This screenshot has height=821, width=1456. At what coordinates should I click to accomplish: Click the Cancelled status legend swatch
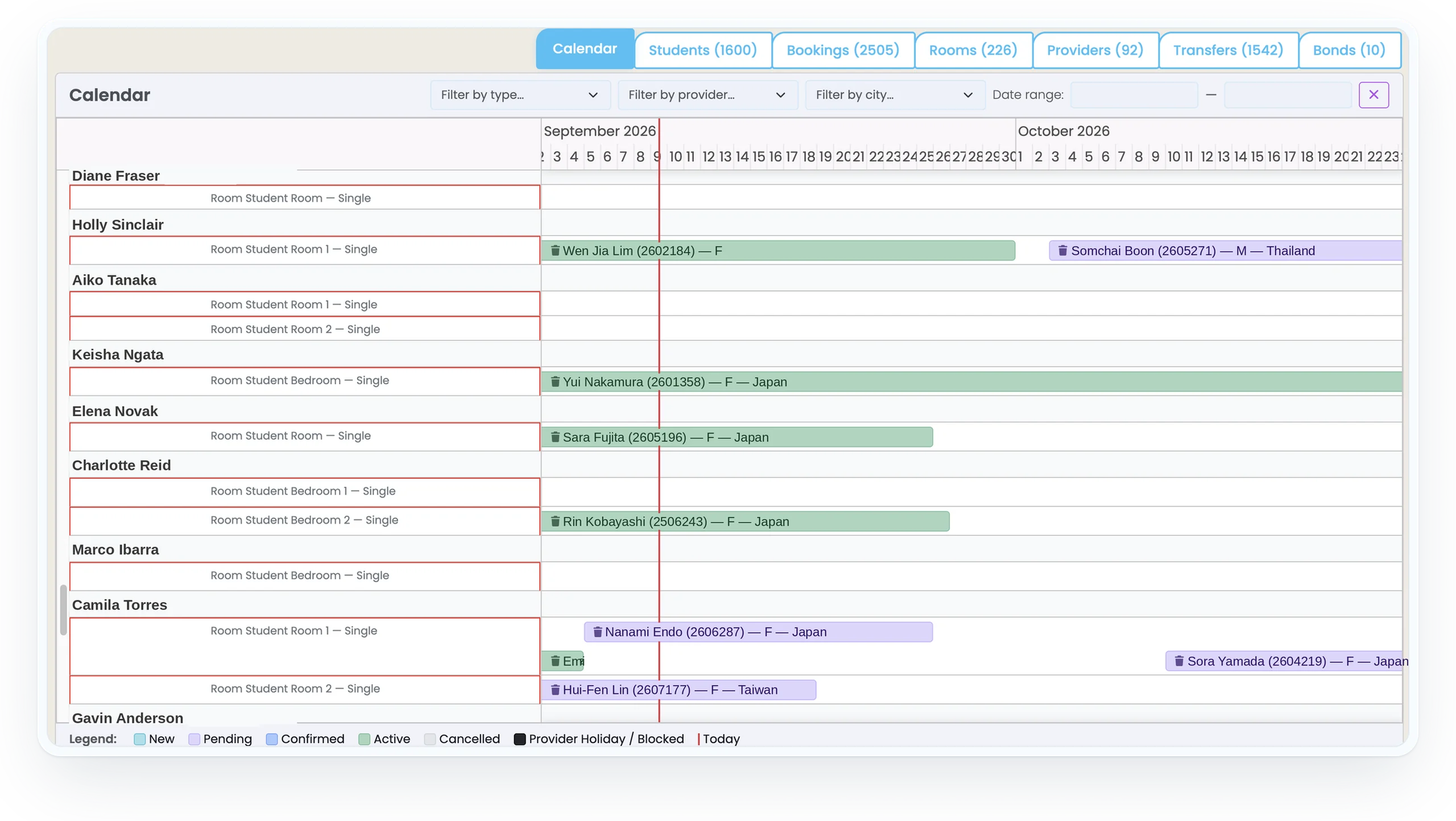pos(429,739)
